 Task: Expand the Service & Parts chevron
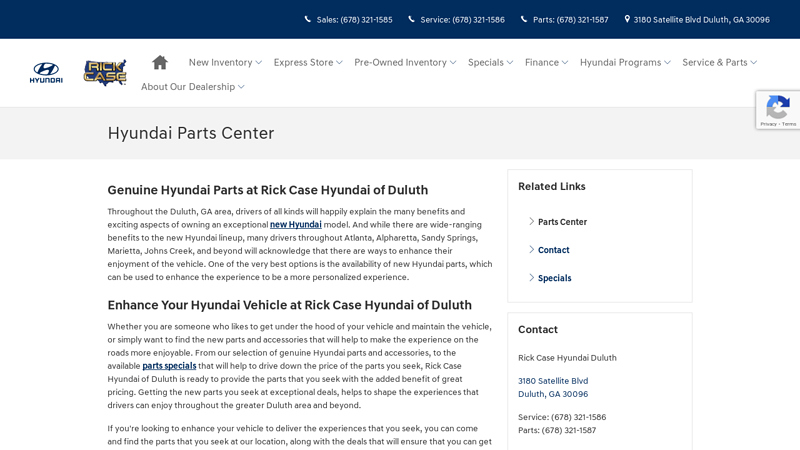[754, 63]
